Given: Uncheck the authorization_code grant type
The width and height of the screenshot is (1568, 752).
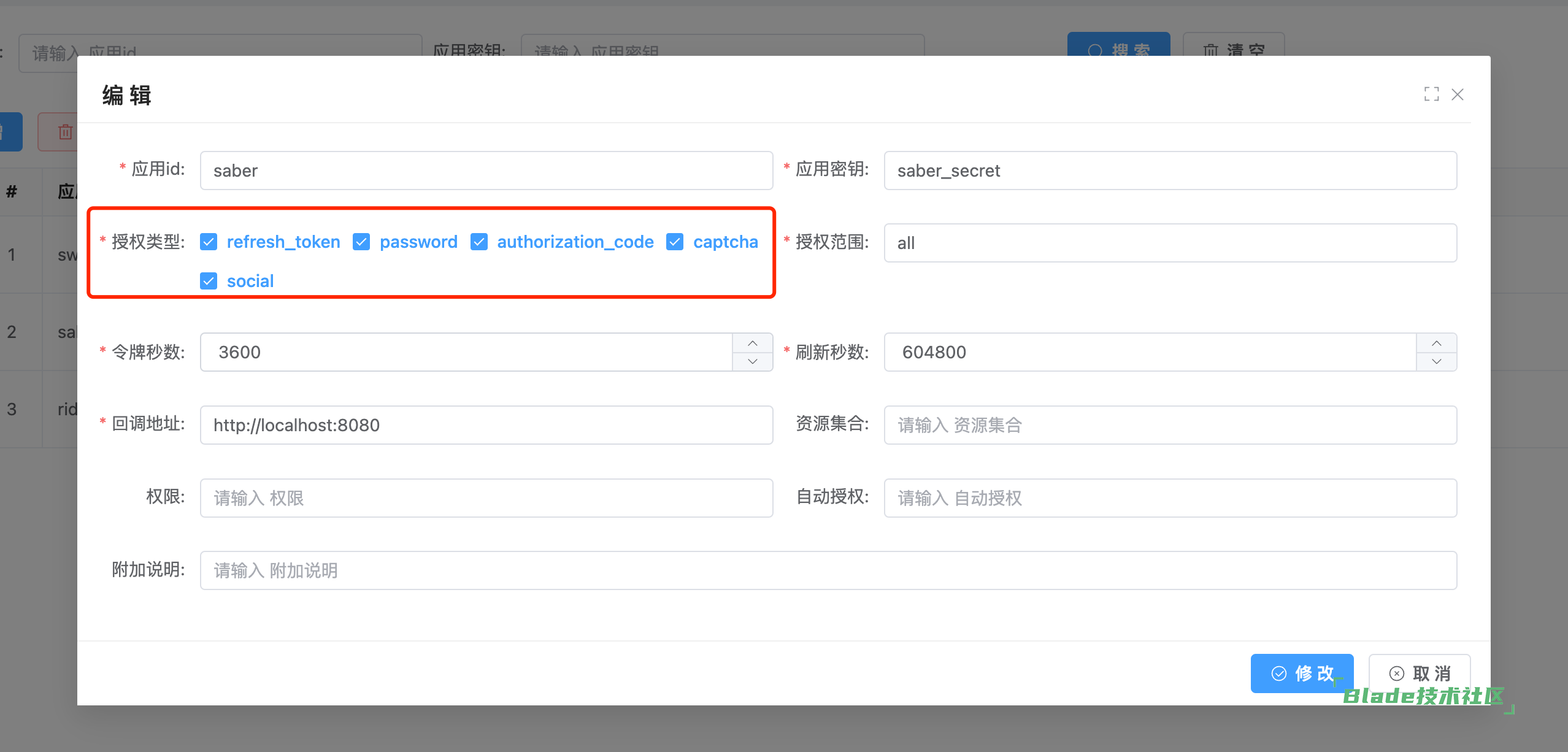Looking at the screenshot, I should coord(479,242).
